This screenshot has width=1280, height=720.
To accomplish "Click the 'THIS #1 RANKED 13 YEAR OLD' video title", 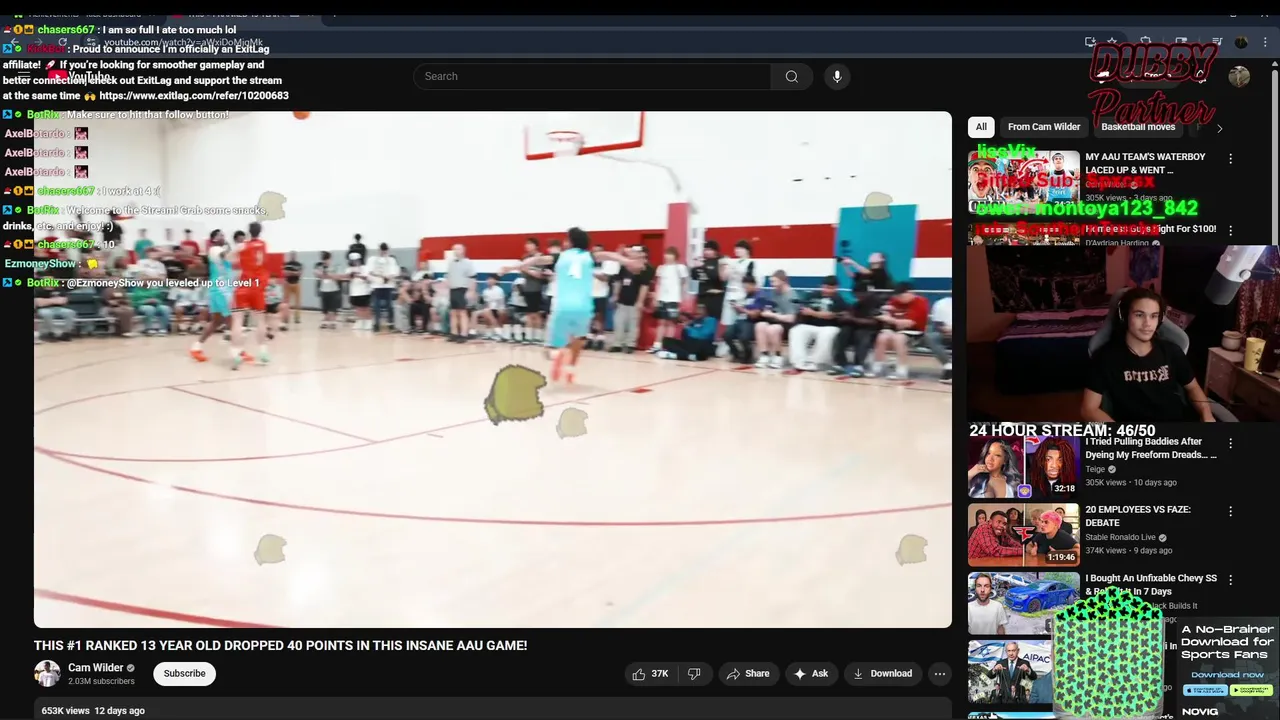I will tap(280, 646).
